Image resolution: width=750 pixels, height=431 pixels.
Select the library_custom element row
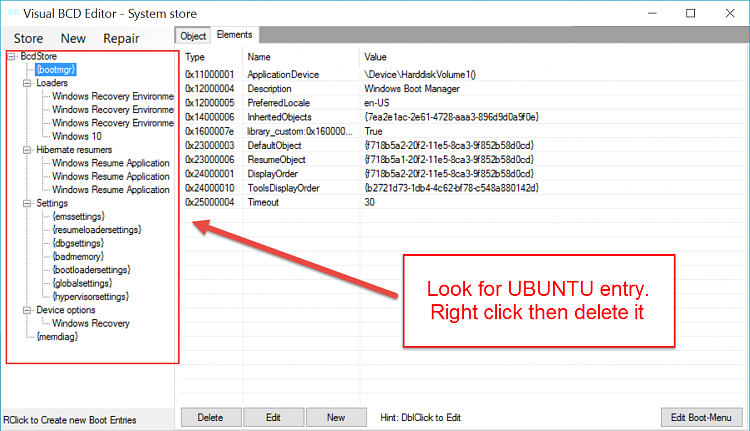click(x=464, y=132)
